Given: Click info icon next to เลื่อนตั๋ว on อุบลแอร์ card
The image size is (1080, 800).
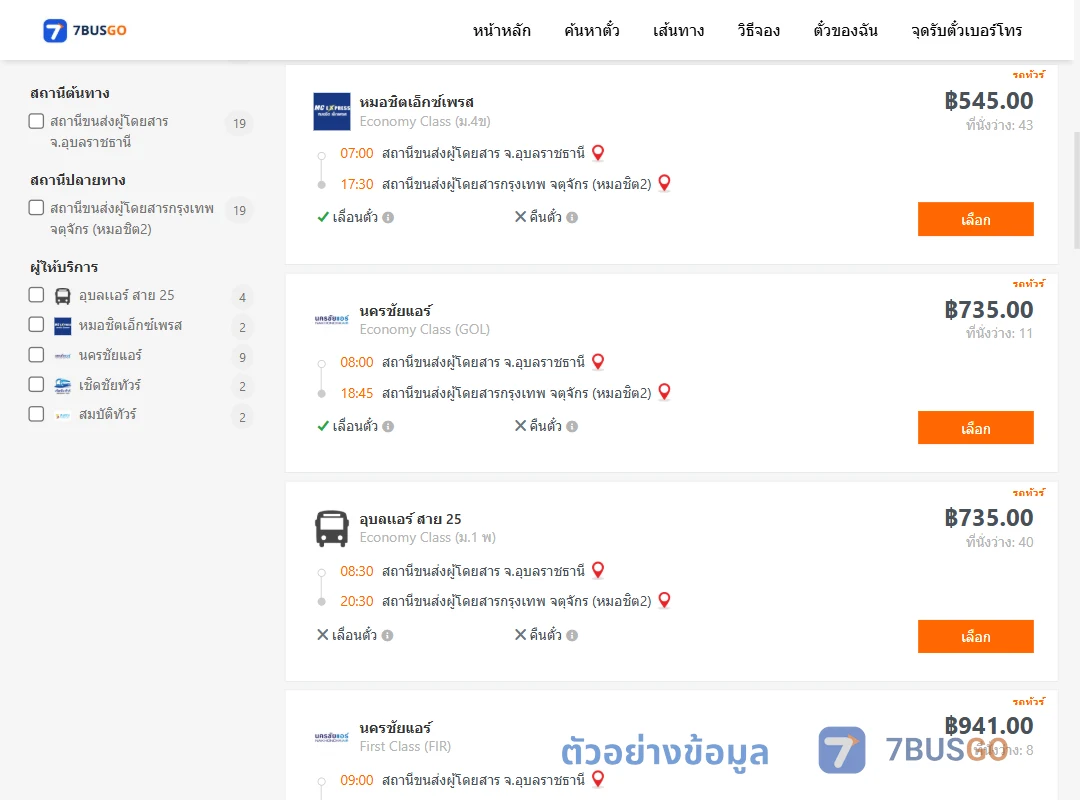Looking at the screenshot, I should pos(388,635).
